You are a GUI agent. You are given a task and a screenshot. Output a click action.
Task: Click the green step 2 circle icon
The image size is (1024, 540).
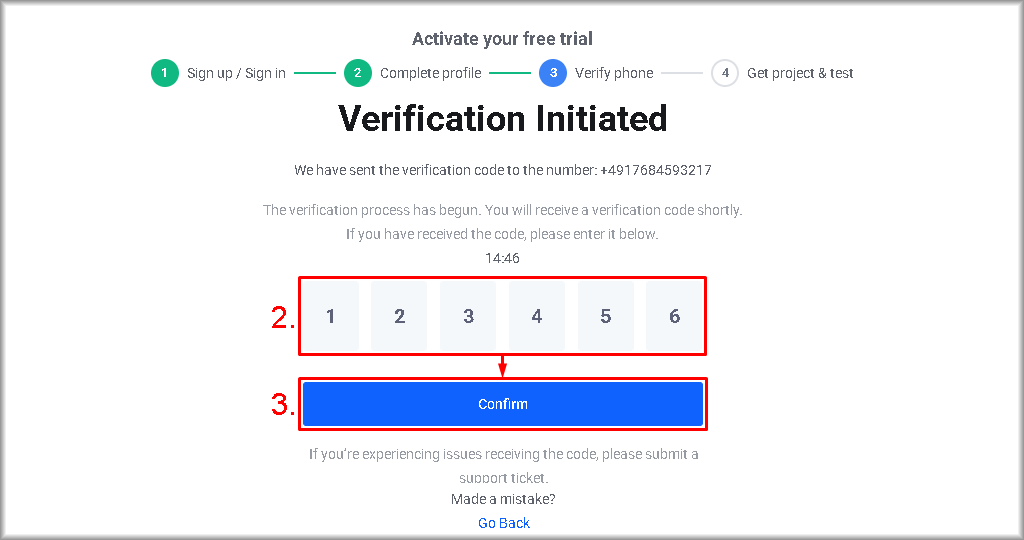358,73
